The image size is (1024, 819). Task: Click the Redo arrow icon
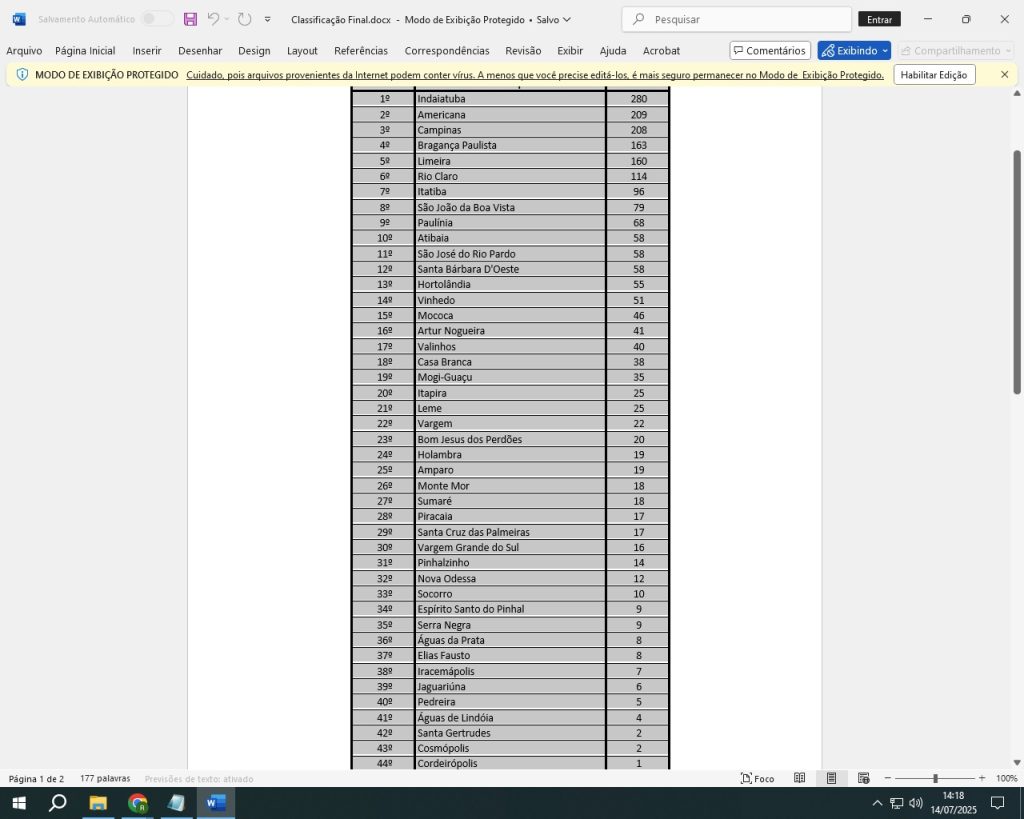pyautogui.click(x=244, y=19)
